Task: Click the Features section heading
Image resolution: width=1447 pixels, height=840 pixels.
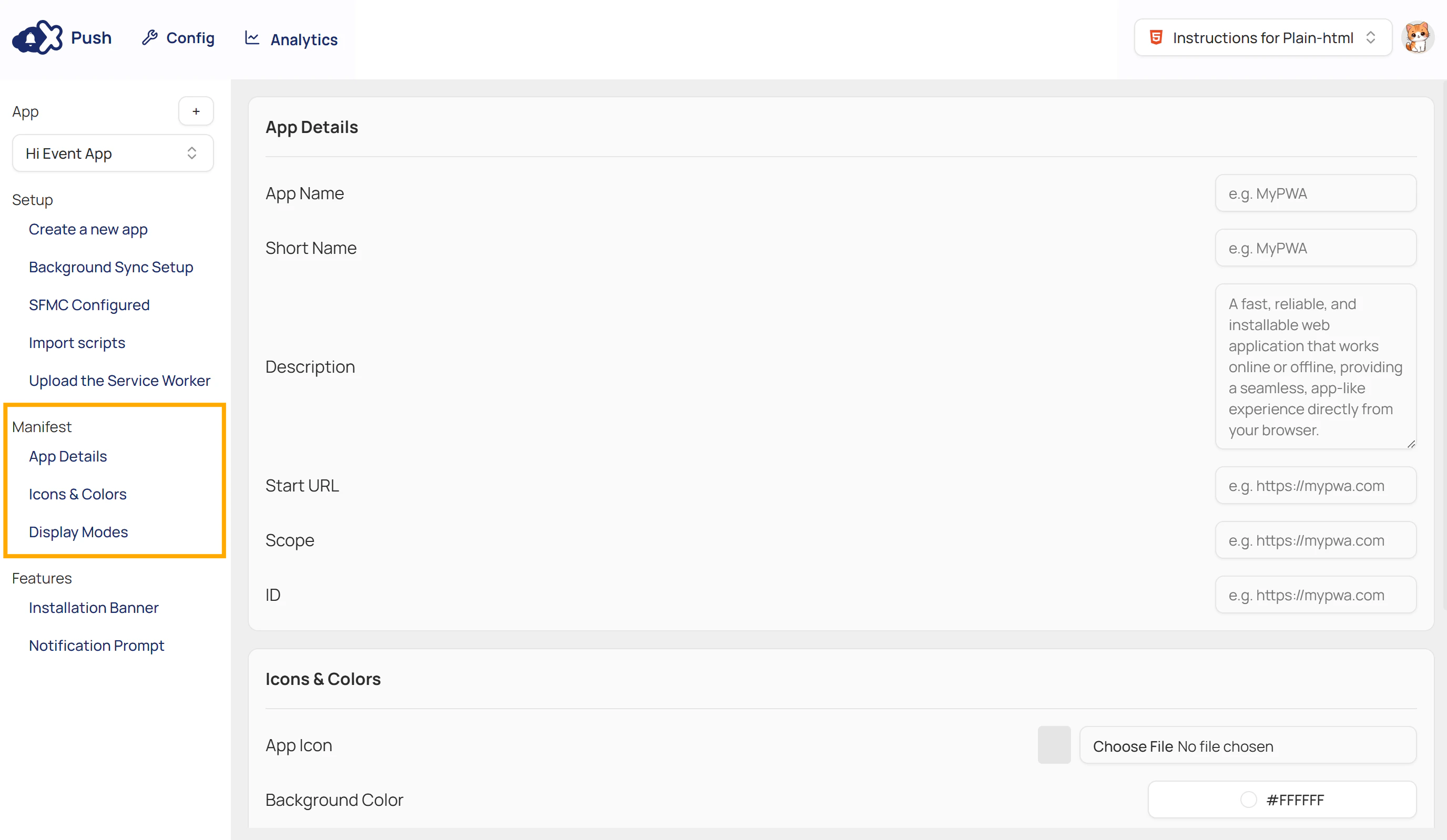Action: [x=42, y=578]
